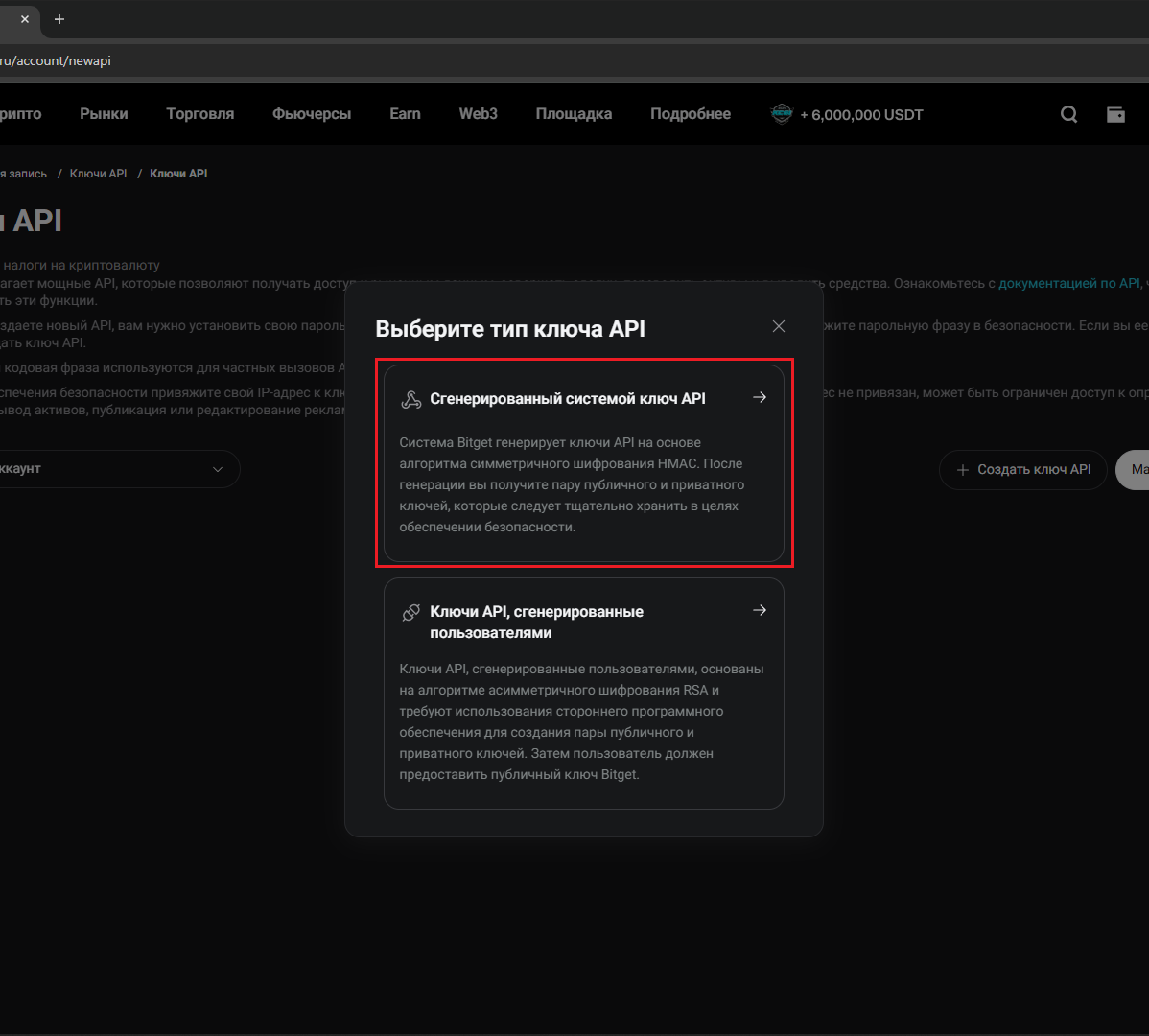Close the current browser tab
This screenshot has height=1036, width=1149.
tap(25, 19)
